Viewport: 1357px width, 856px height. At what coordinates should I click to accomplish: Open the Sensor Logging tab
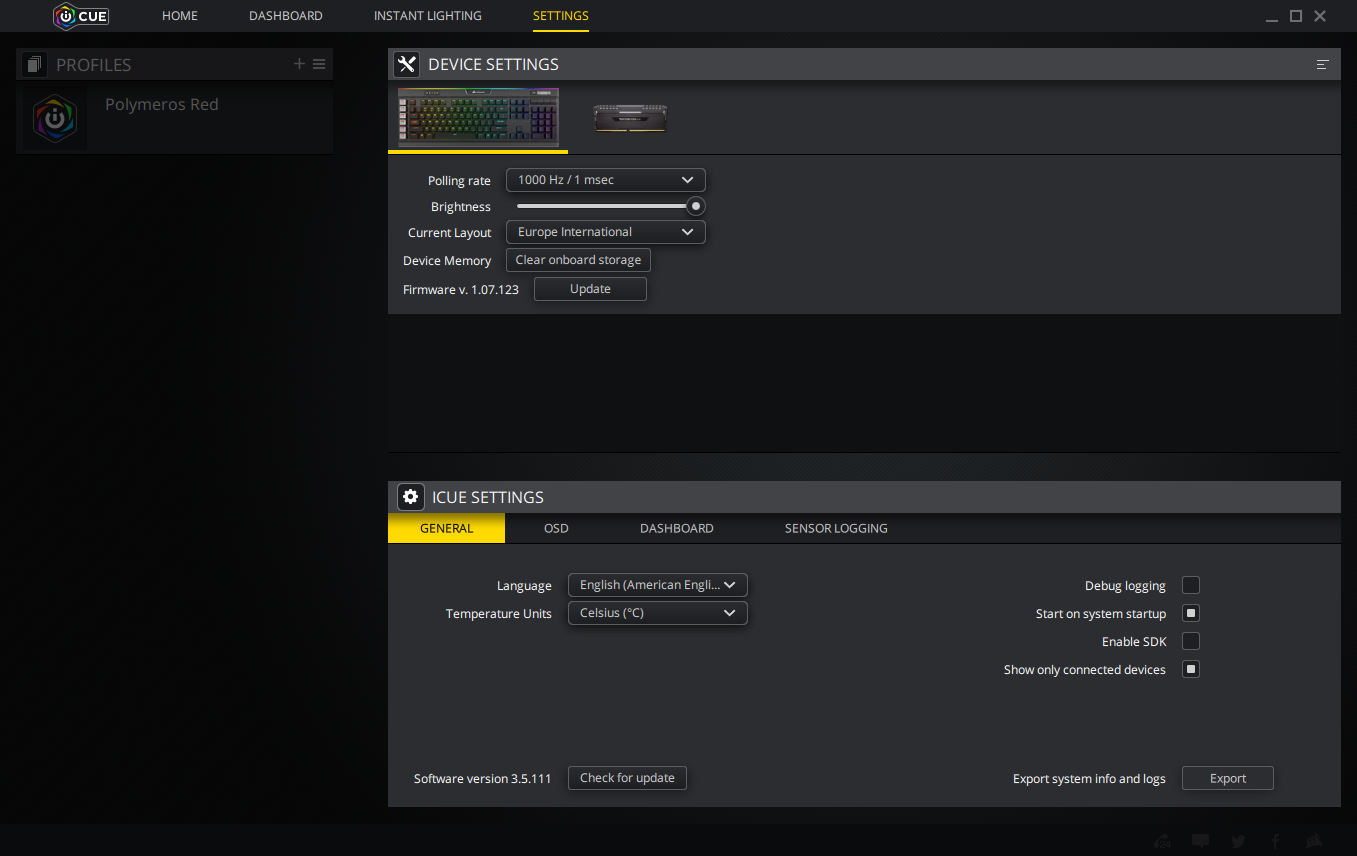click(836, 528)
